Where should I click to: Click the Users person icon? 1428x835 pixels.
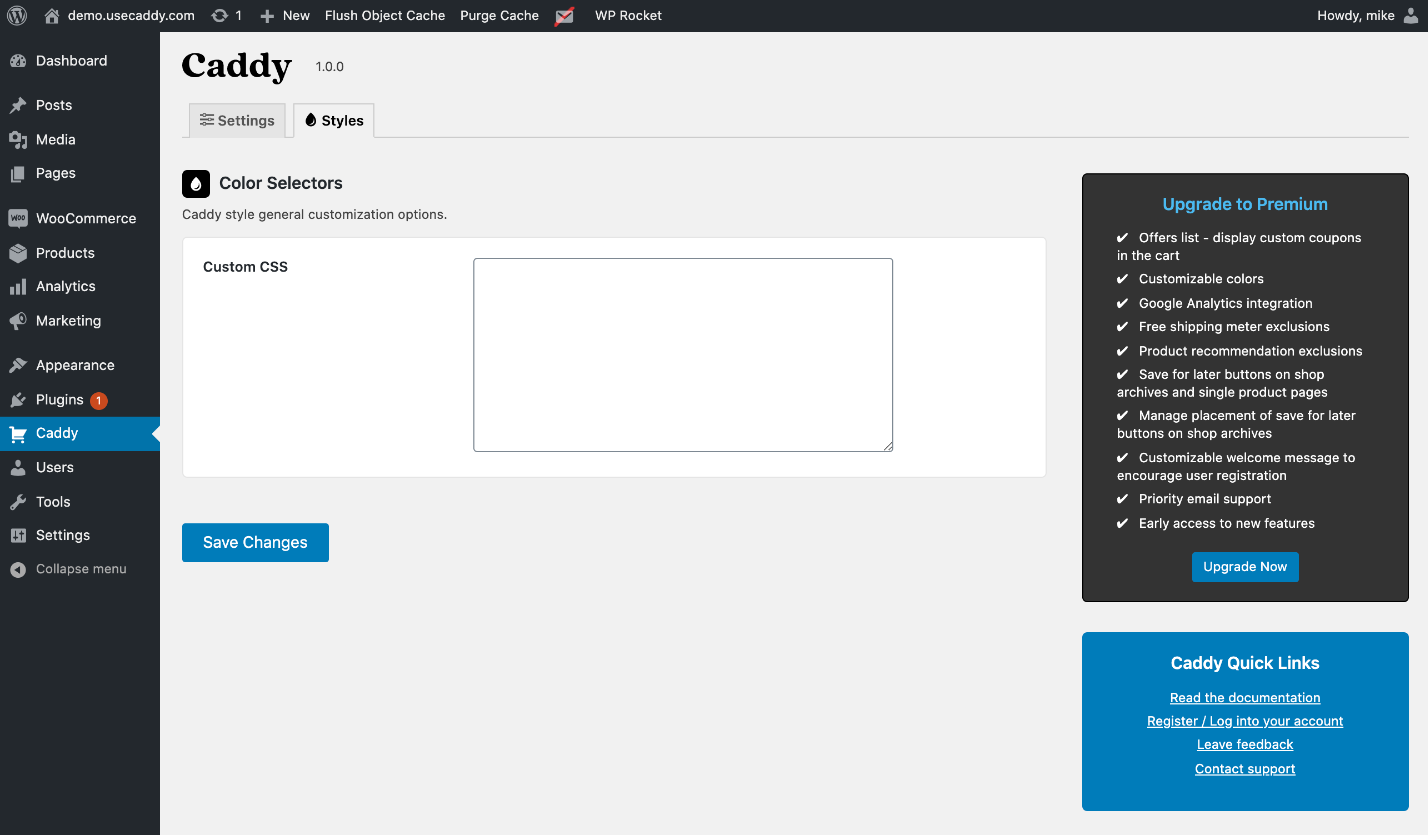tap(18, 468)
